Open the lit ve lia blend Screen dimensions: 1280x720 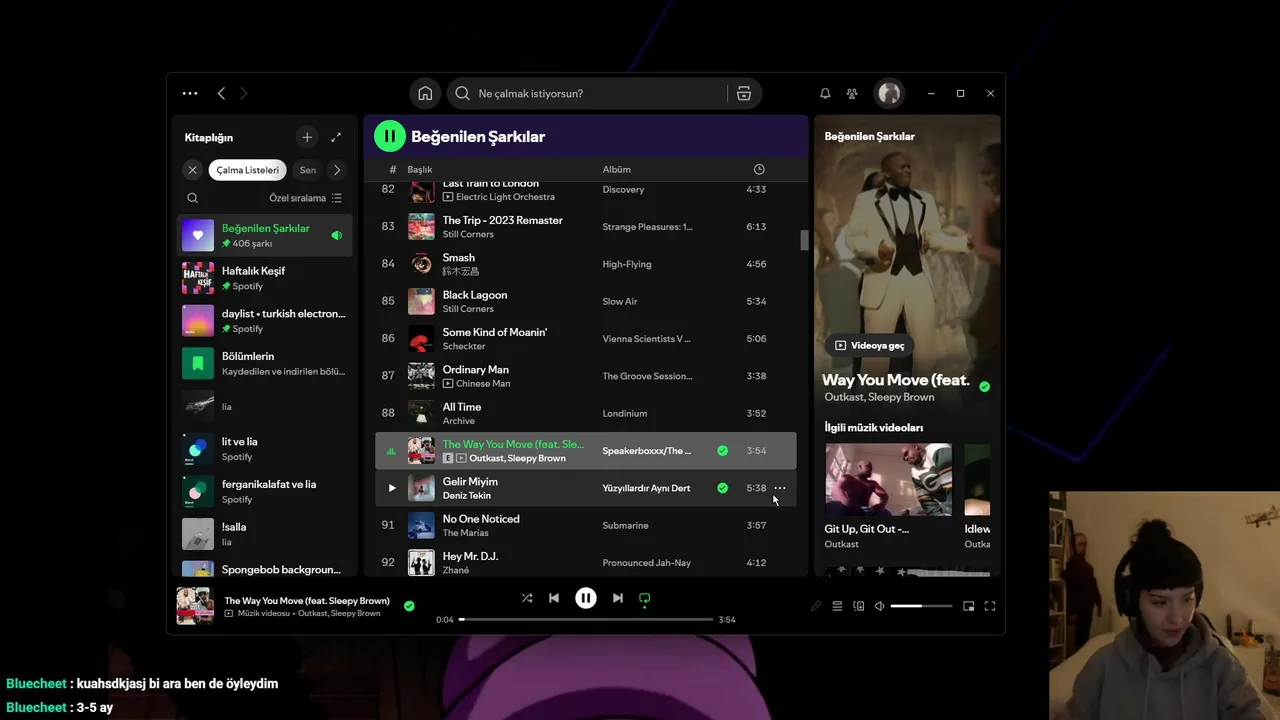click(x=265, y=449)
